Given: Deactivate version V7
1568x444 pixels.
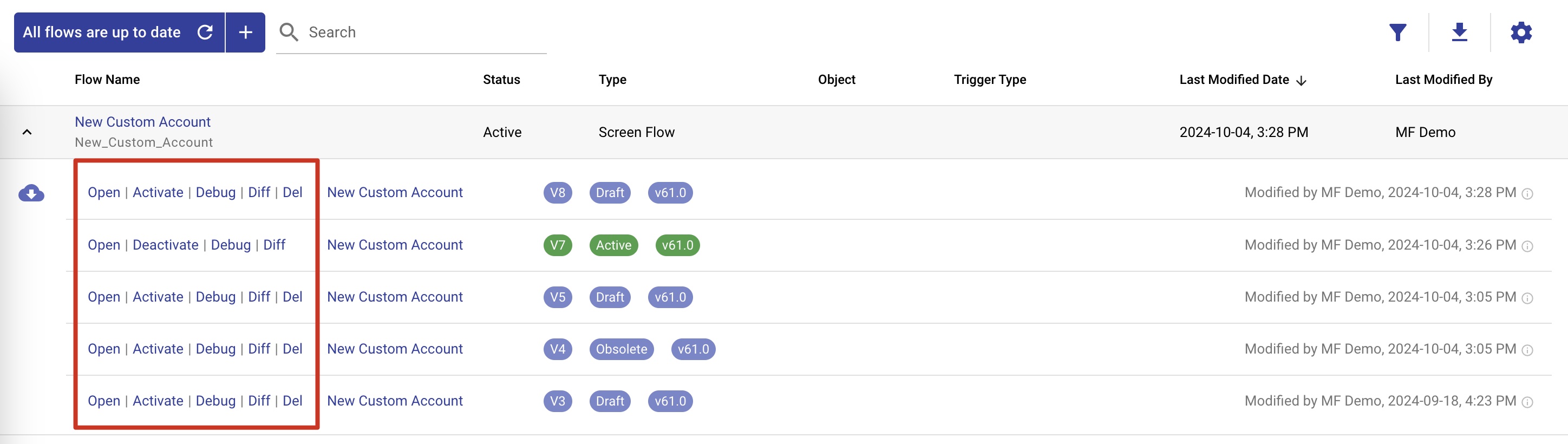Looking at the screenshot, I should pos(166,245).
